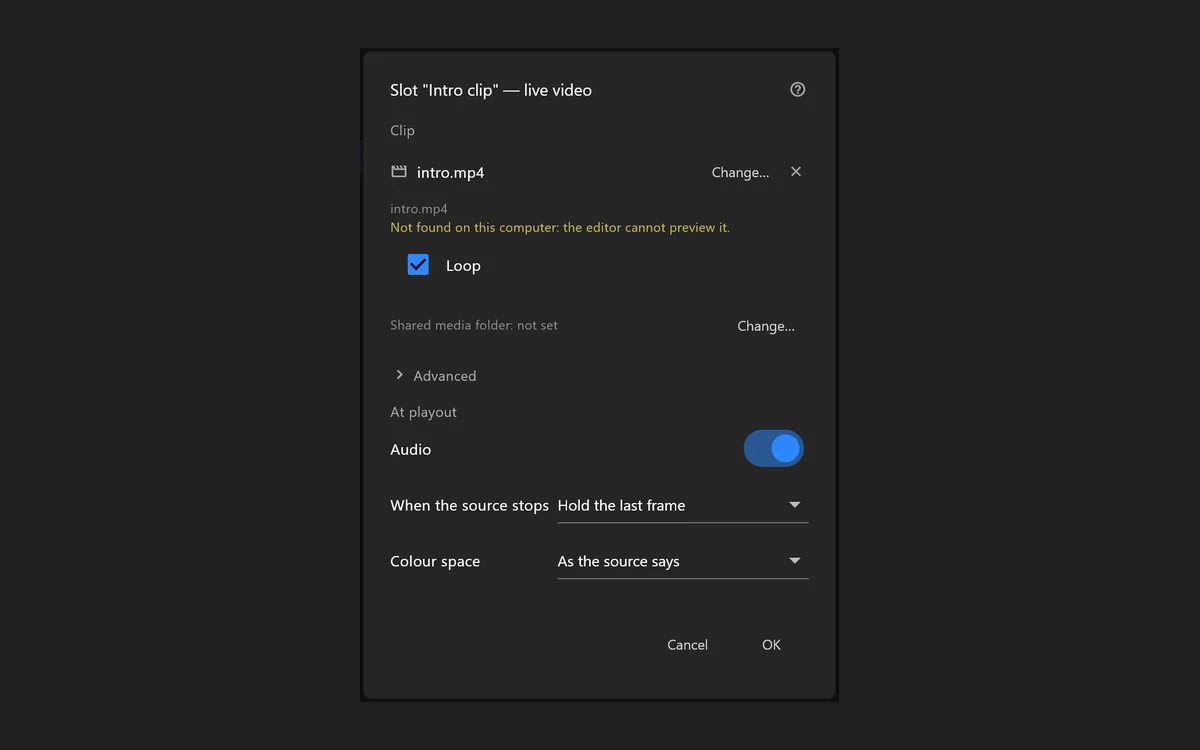Click the grey intro.mp4 path text
The height and width of the screenshot is (750, 1200).
(419, 209)
